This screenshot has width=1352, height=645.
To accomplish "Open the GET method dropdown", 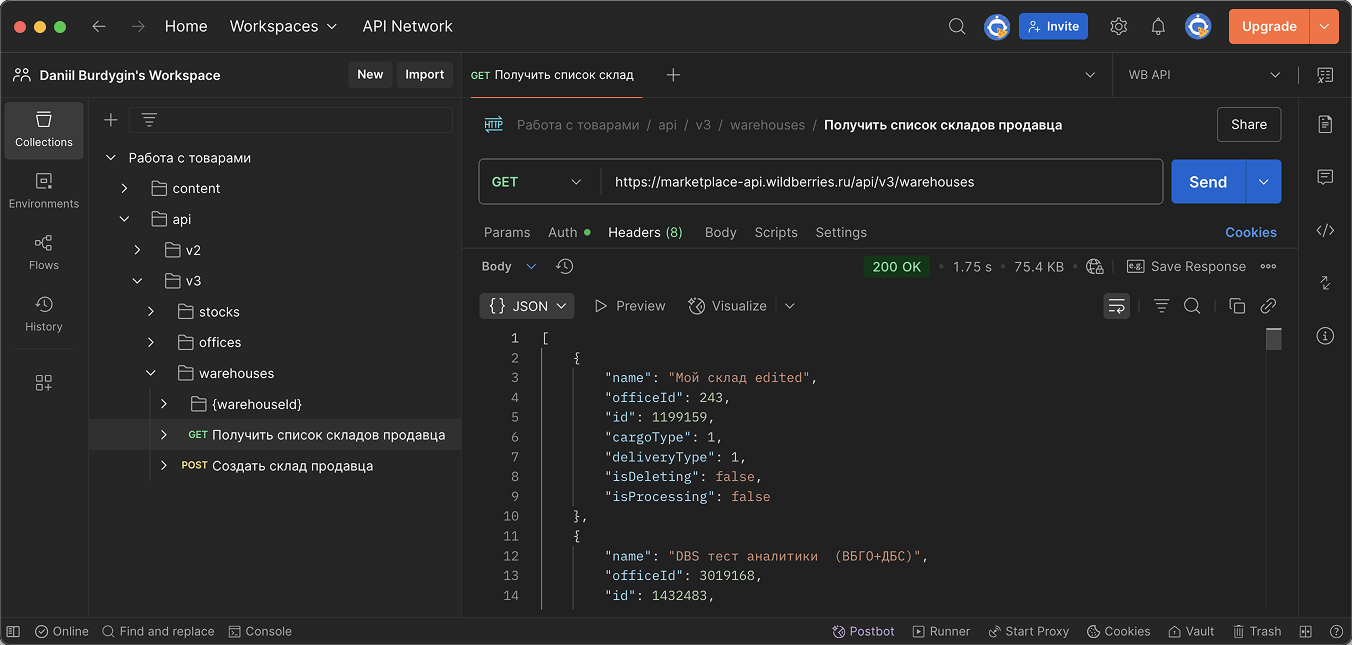I will 538,181.
